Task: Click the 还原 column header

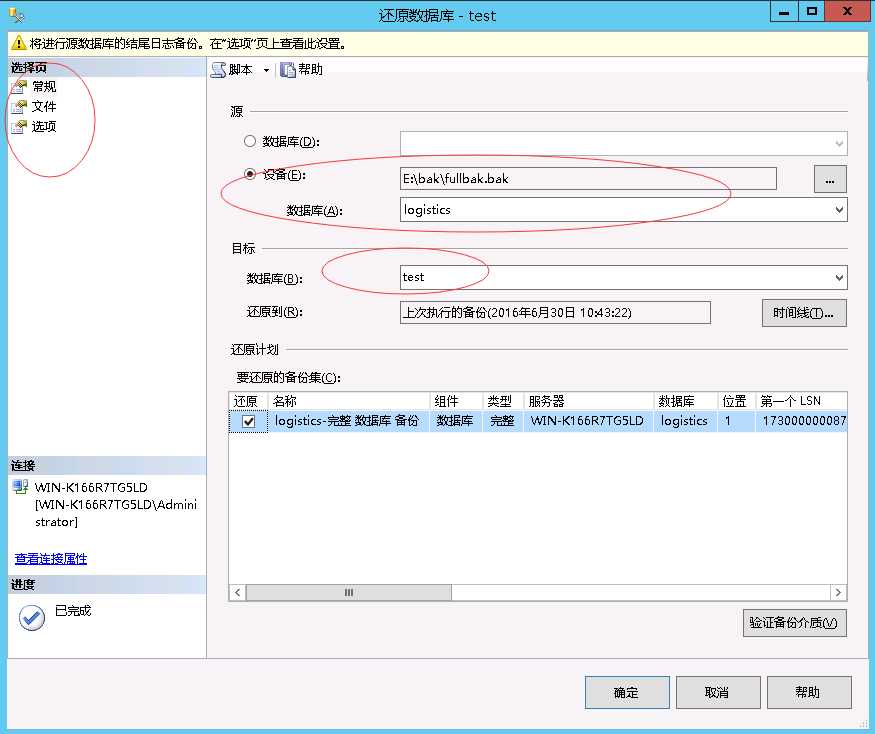Action: pyautogui.click(x=249, y=401)
